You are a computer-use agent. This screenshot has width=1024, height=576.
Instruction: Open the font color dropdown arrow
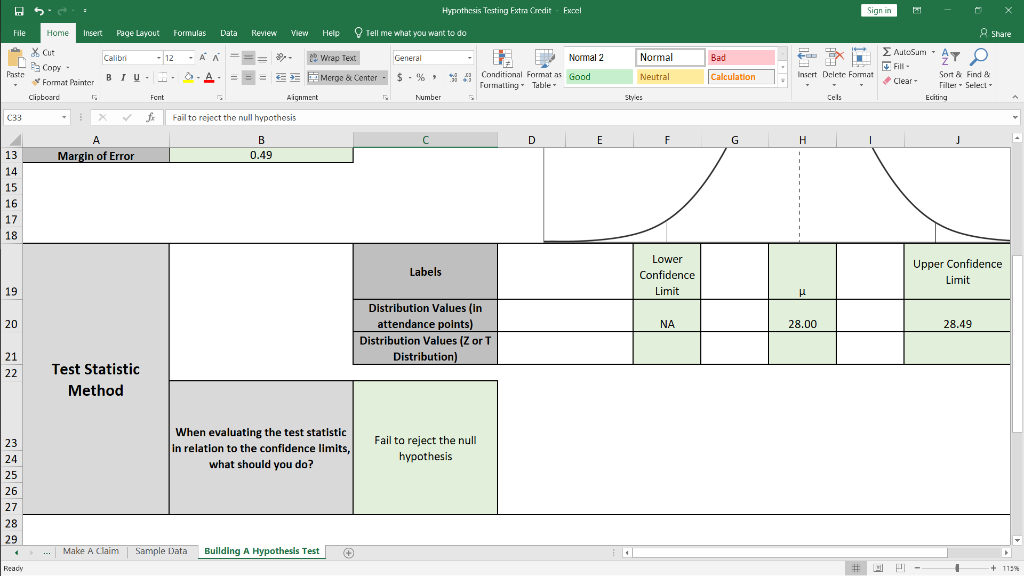pos(219,78)
